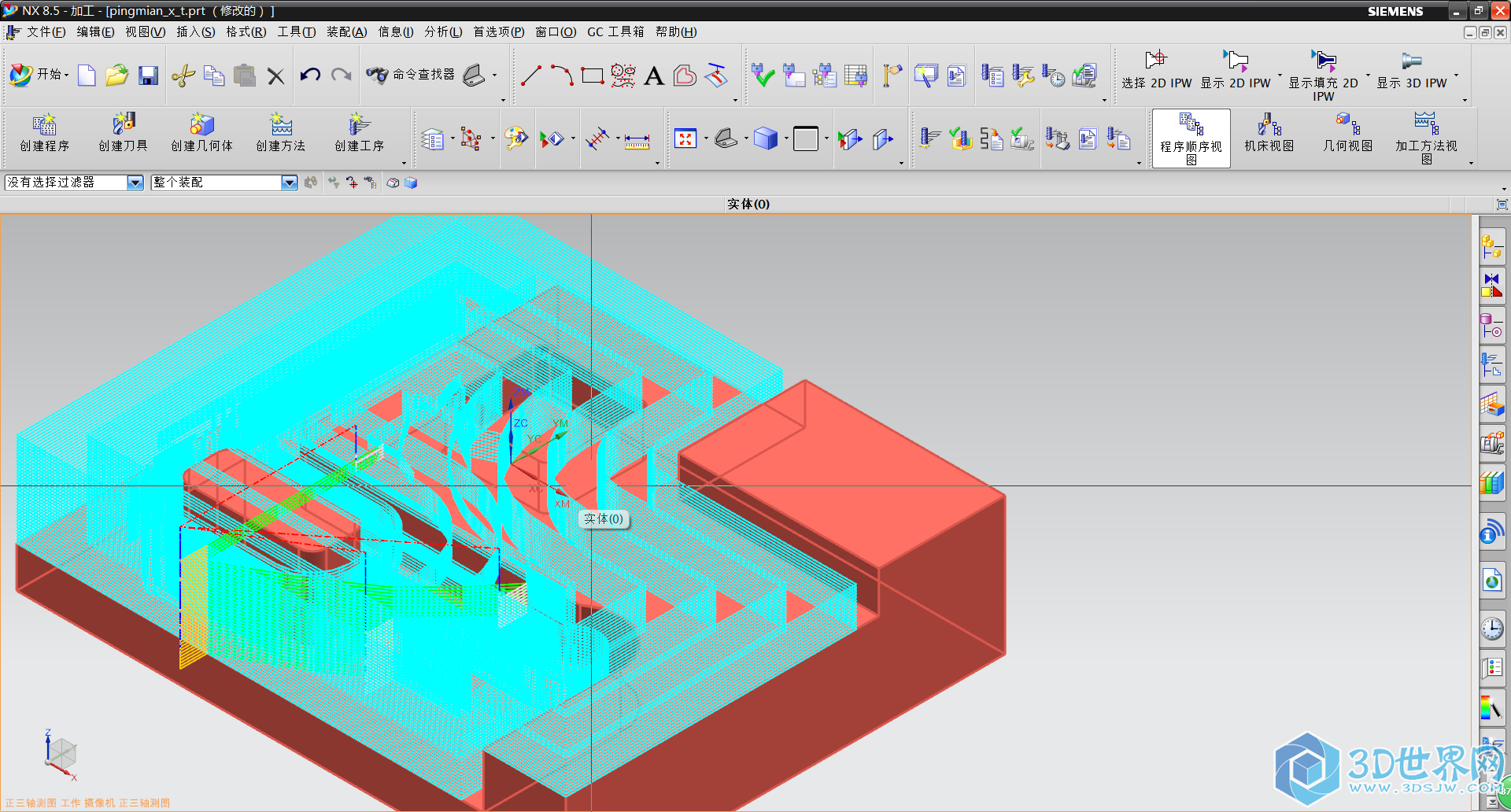This screenshot has height=812, width=1511.
Task: Click the measure distance ruler icon
Action: click(637, 142)
